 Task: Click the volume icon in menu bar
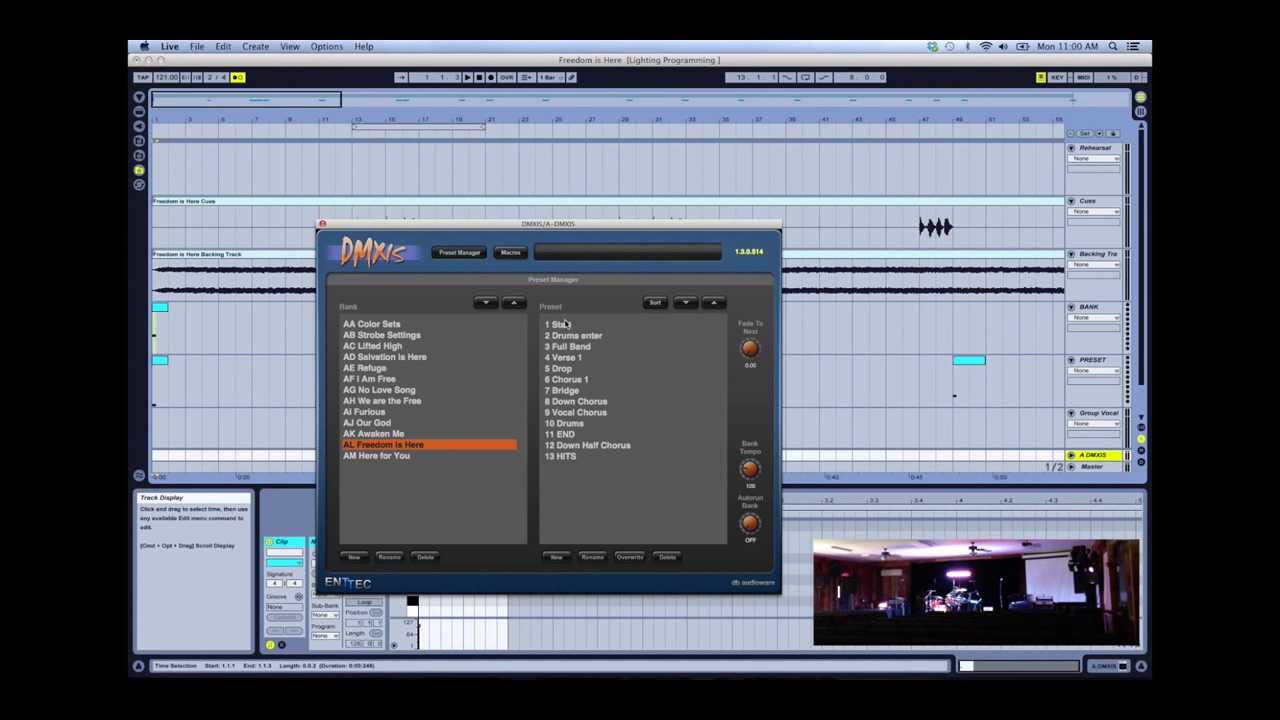pyautogui.click(x=1004, y=46)
